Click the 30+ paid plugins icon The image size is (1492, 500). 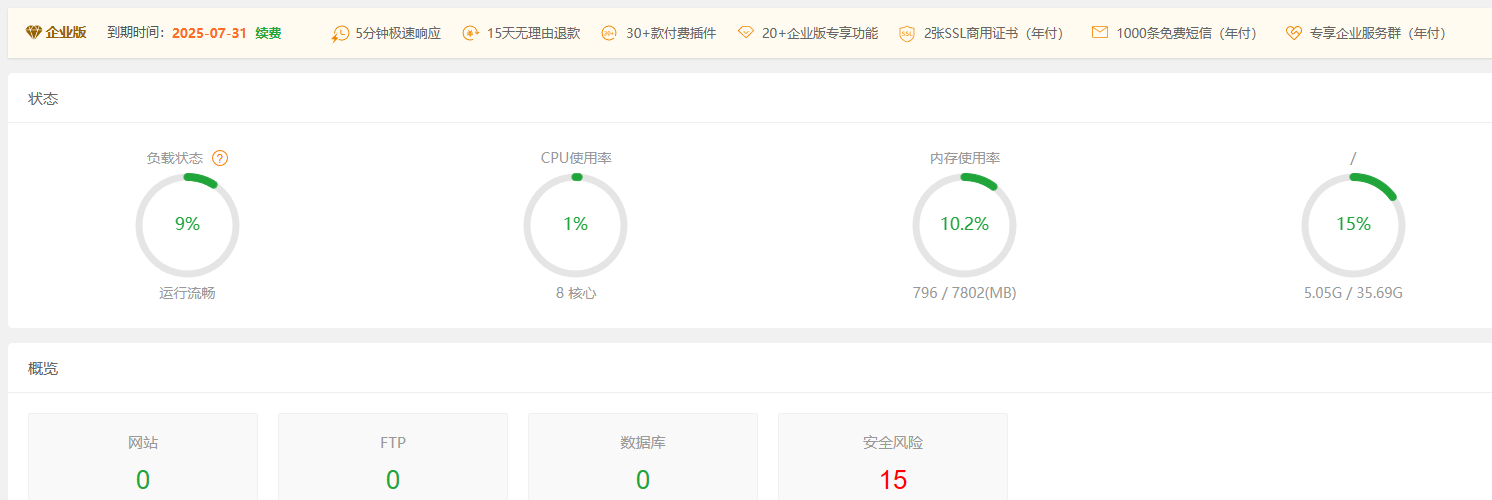click(609, 33)
